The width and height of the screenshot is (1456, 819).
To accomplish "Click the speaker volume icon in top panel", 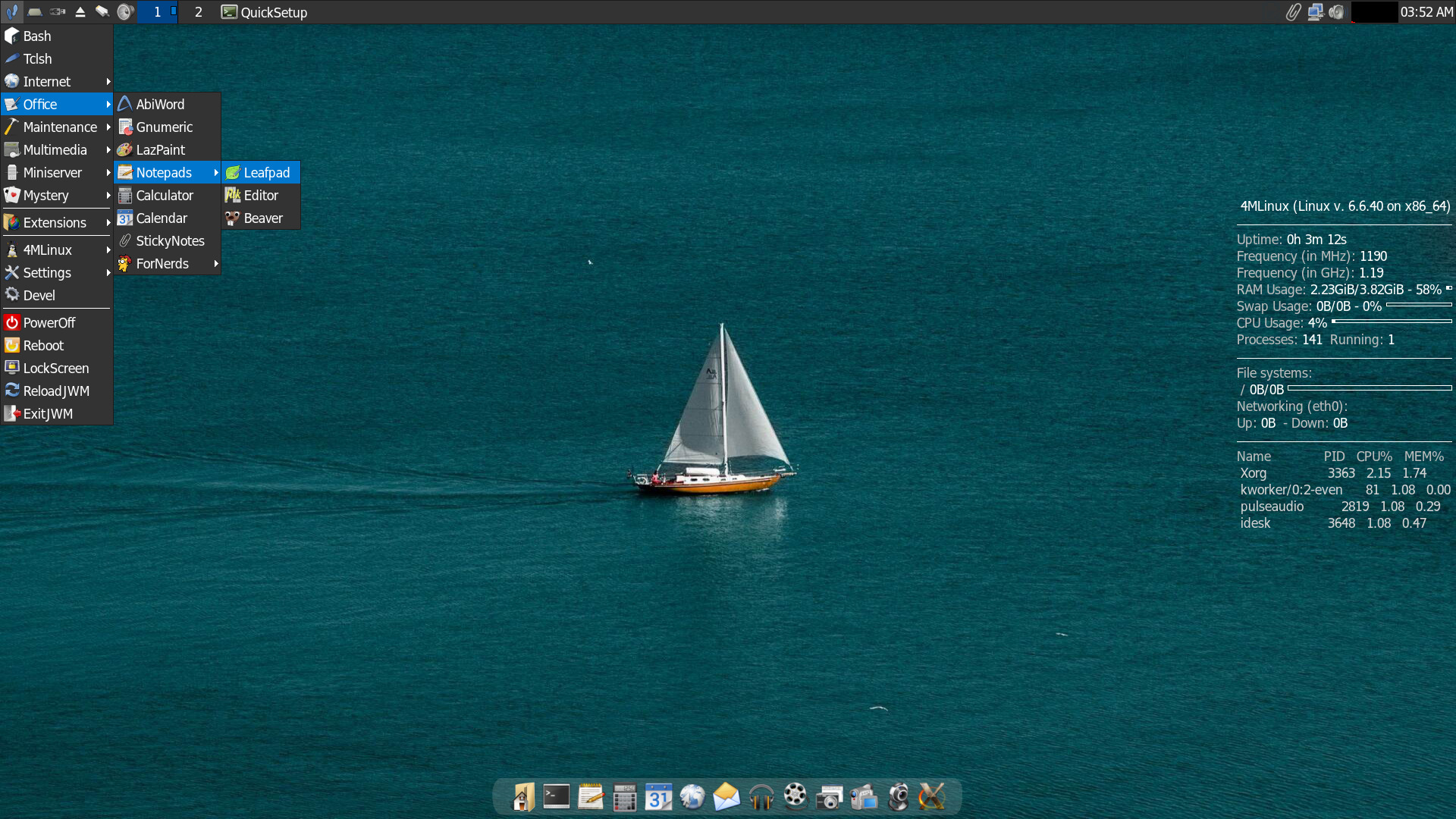I will (x=1336, y=12).
